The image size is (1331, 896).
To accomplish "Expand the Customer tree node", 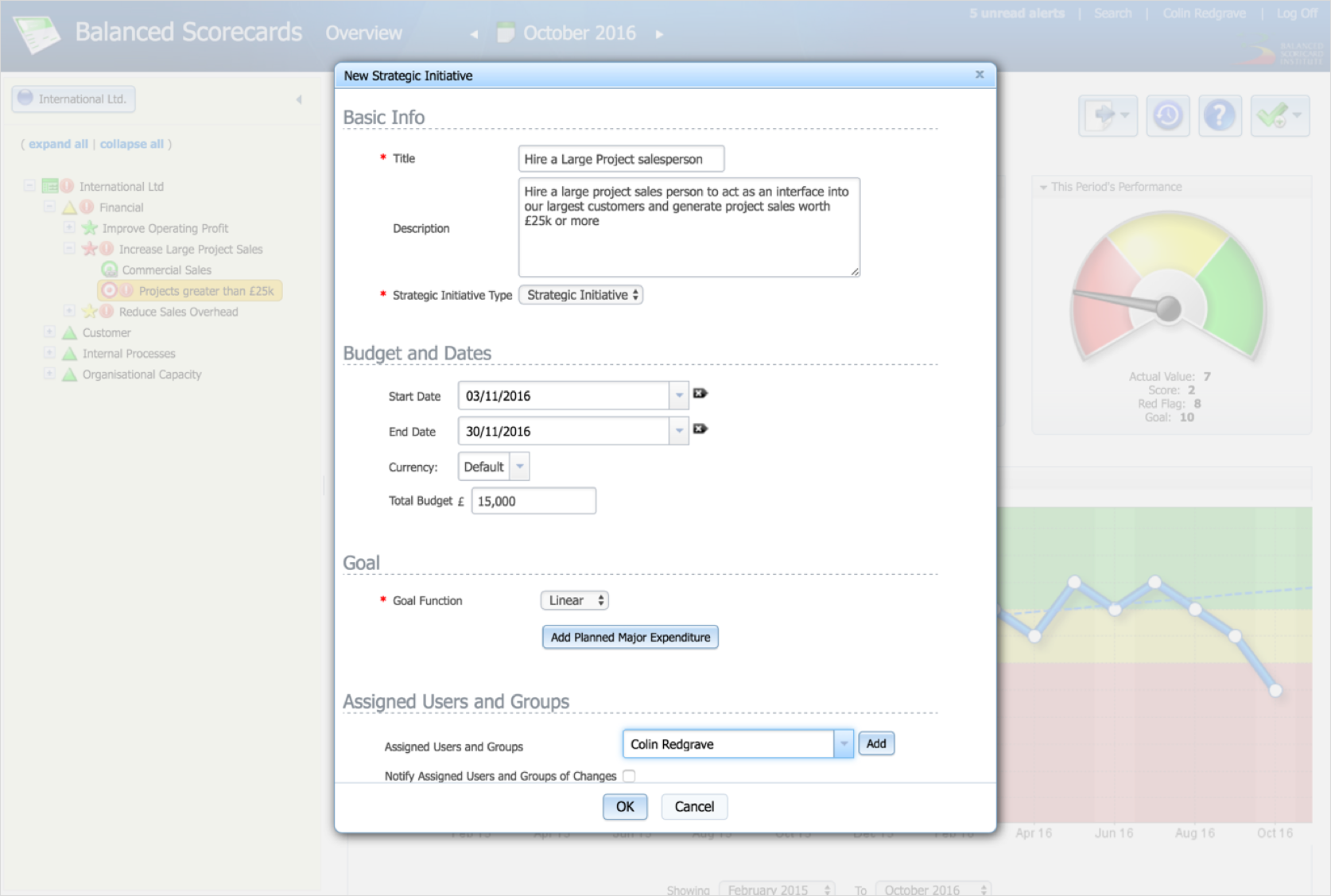I will pos(49,332).
